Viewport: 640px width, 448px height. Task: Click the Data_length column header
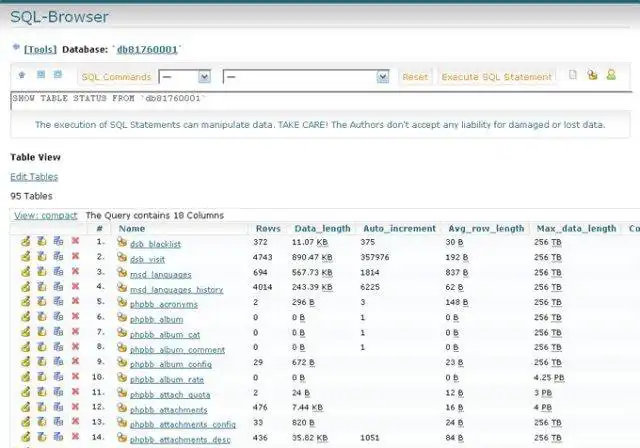tap(322, 228)
